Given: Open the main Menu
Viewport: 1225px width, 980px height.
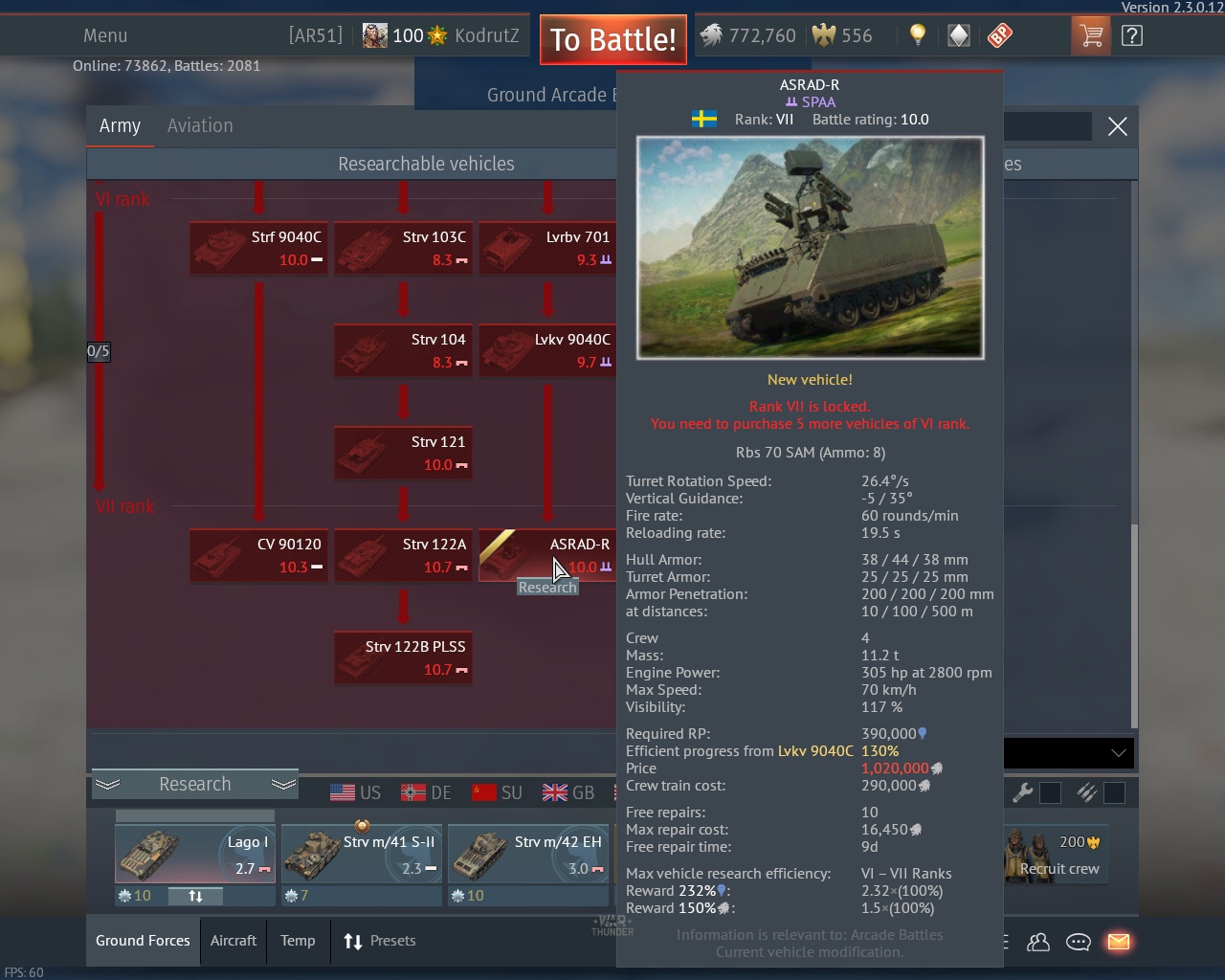Looking at the screenshot, I should pyautogui.click(x=105, y=36).
